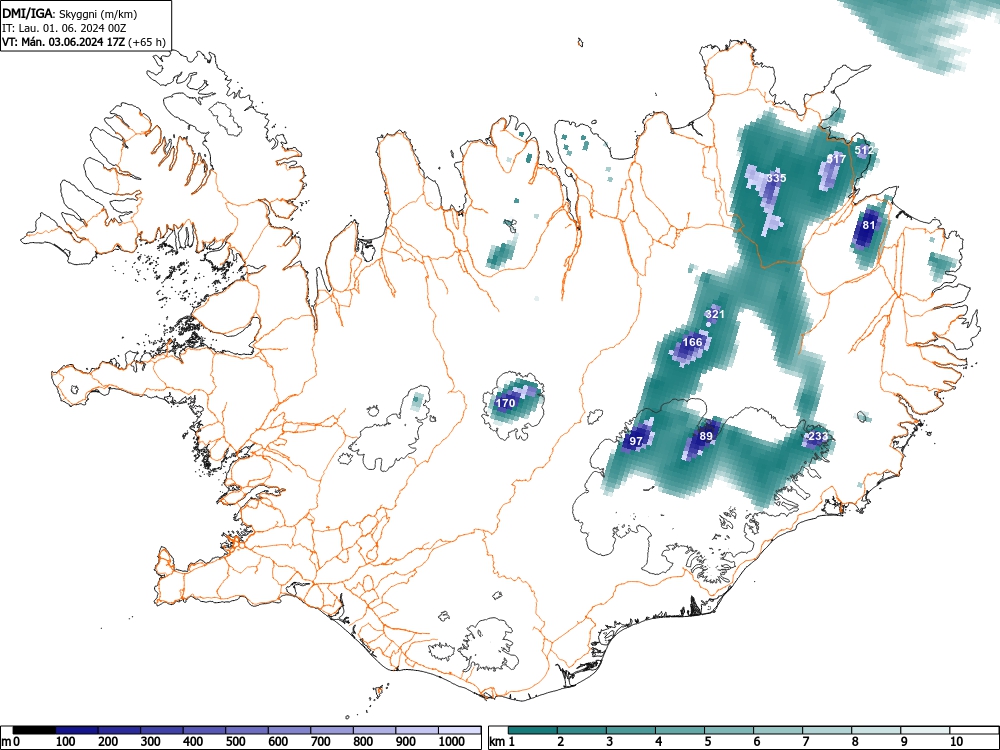Click the '7' label on the kilometre legend
The height and width of the screenshot is (750, 1000).
point(806,742)
